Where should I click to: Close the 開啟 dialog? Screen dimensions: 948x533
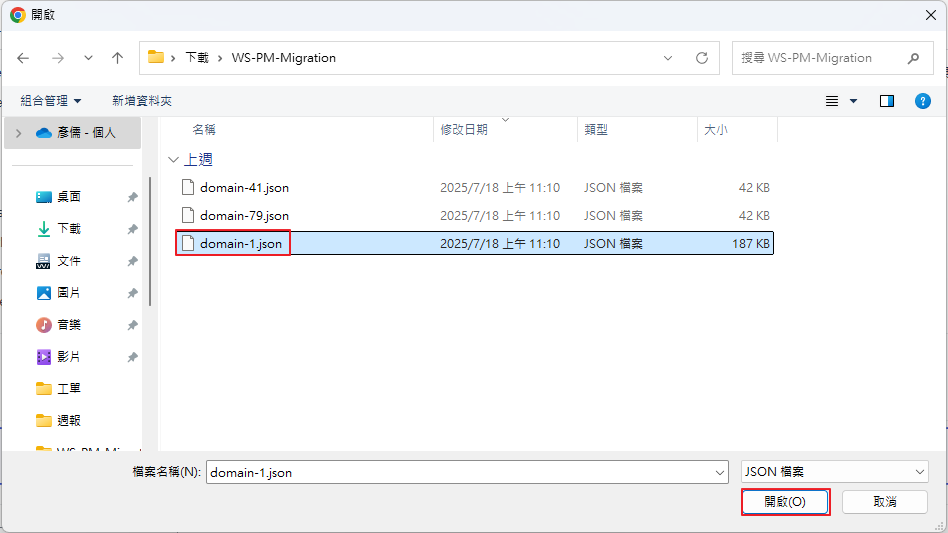(931, 15)
